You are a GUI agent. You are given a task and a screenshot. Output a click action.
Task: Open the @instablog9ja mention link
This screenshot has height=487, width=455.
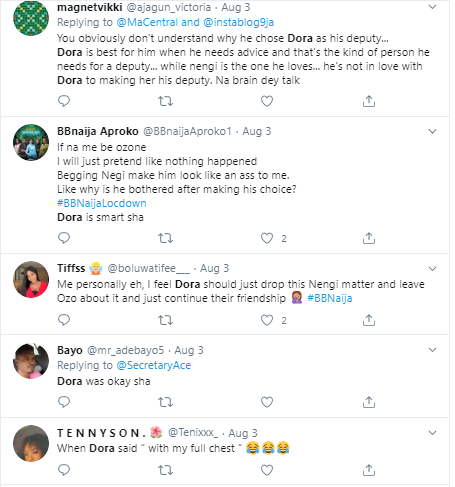tap(238, 22)
